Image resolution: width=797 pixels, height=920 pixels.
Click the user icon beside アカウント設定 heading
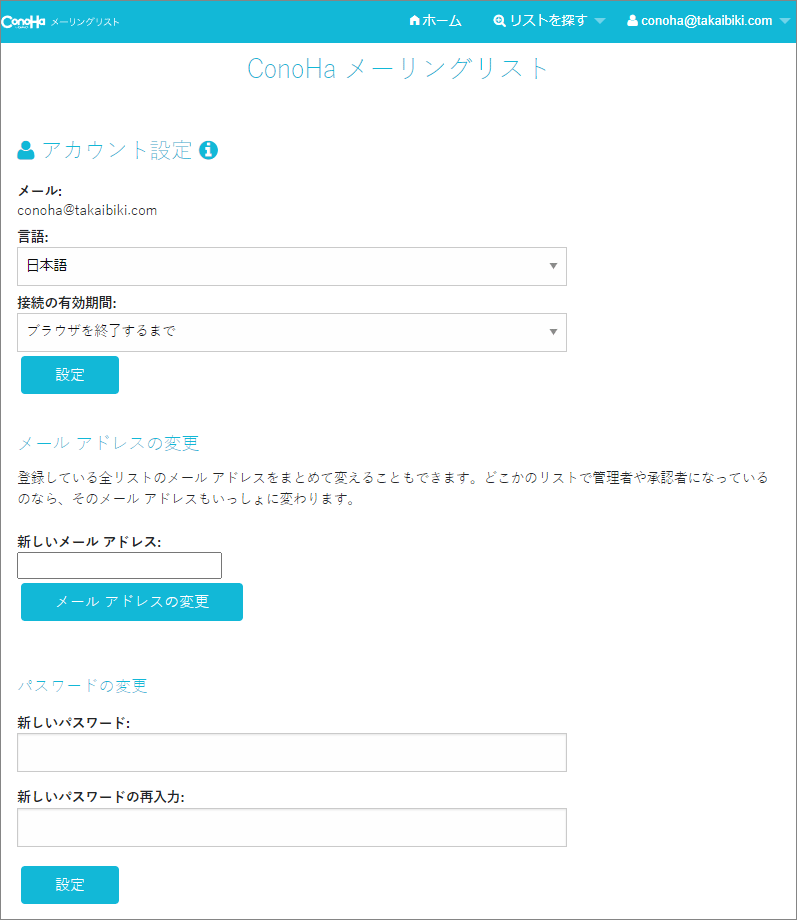click(26, 150)
